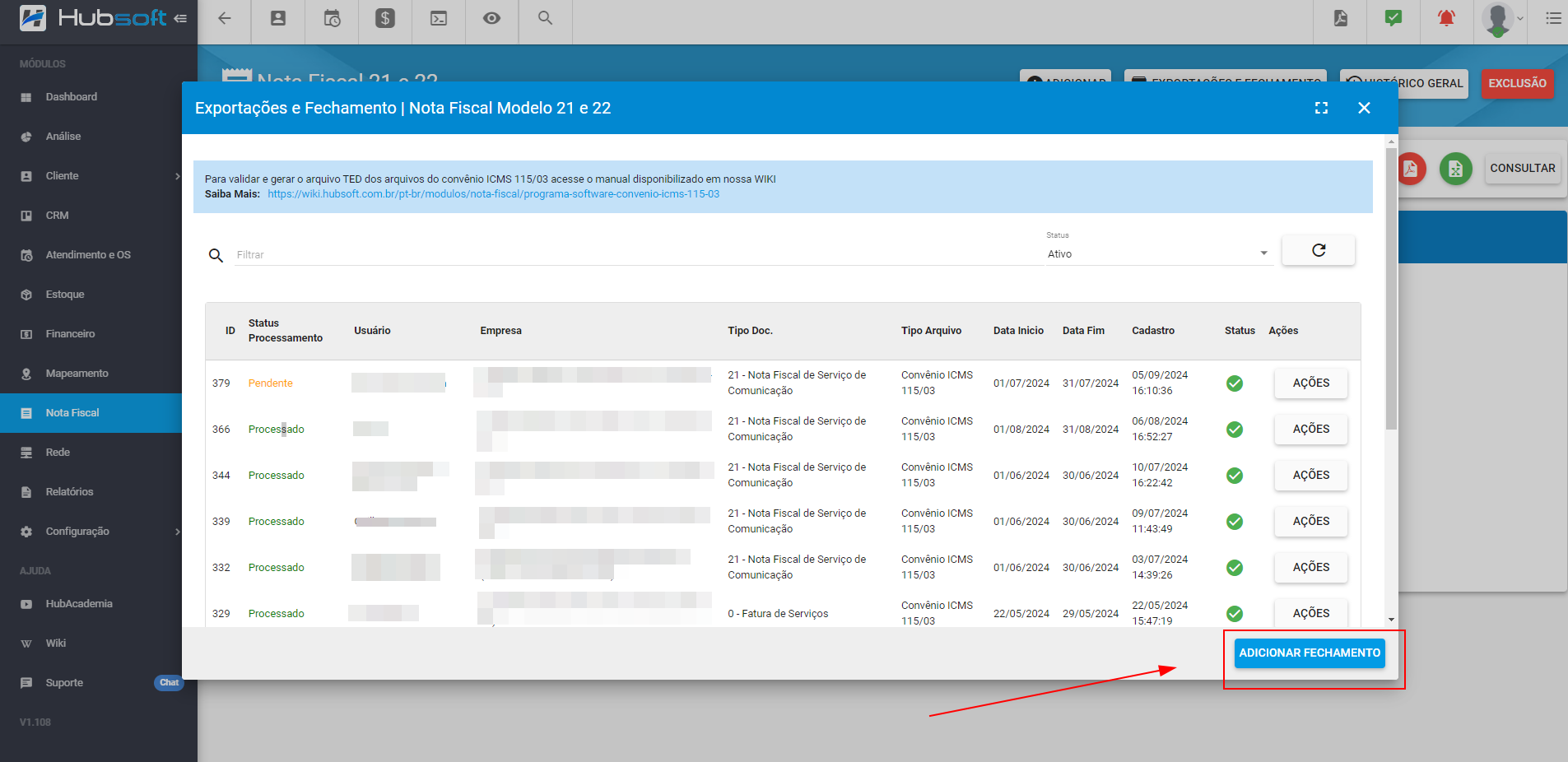This screenshot has width=1568, height=762.
Task: Open the green checked message icon
Action: [x=1394, y=18]
